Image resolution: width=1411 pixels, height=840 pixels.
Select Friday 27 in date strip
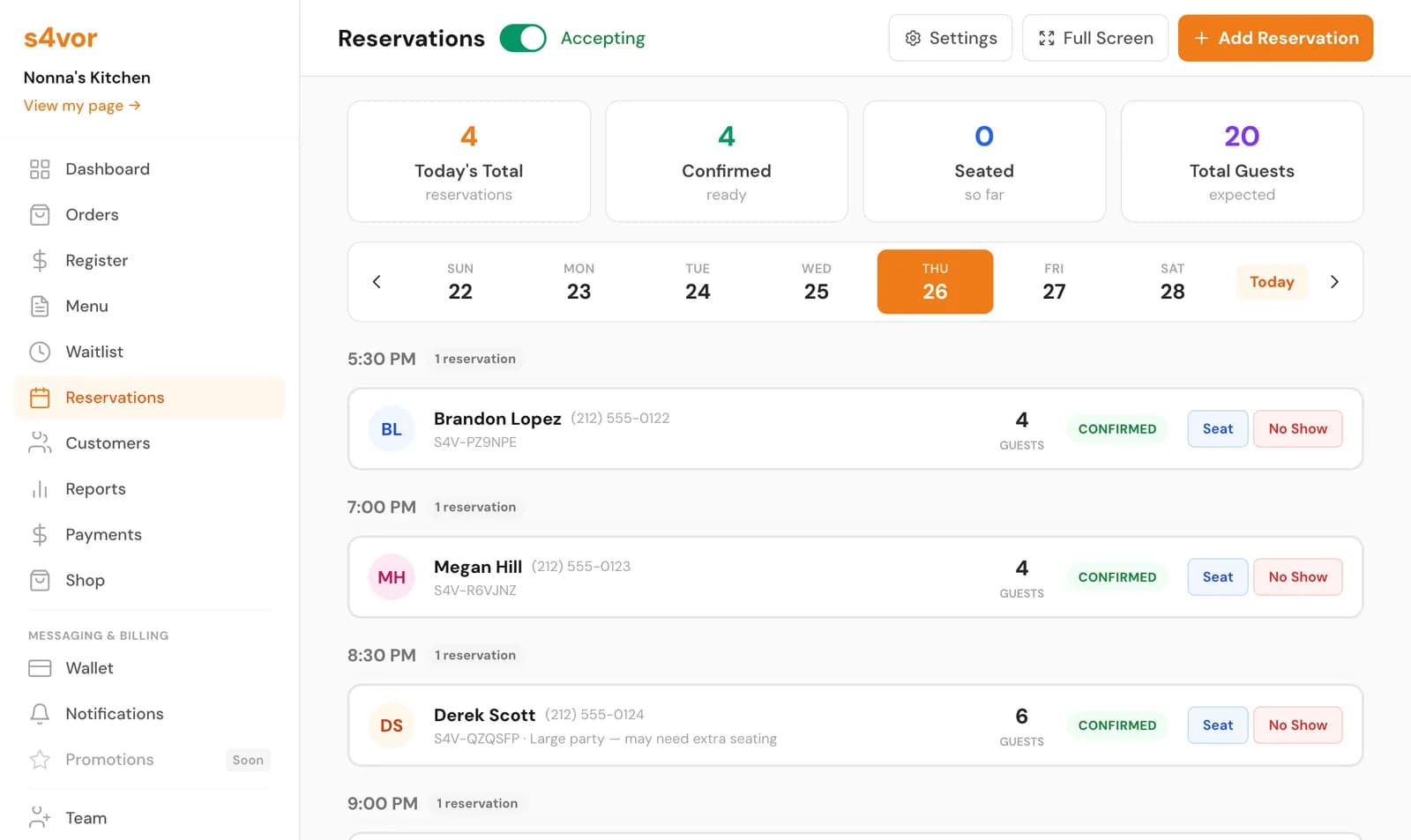click(1054, 282)
